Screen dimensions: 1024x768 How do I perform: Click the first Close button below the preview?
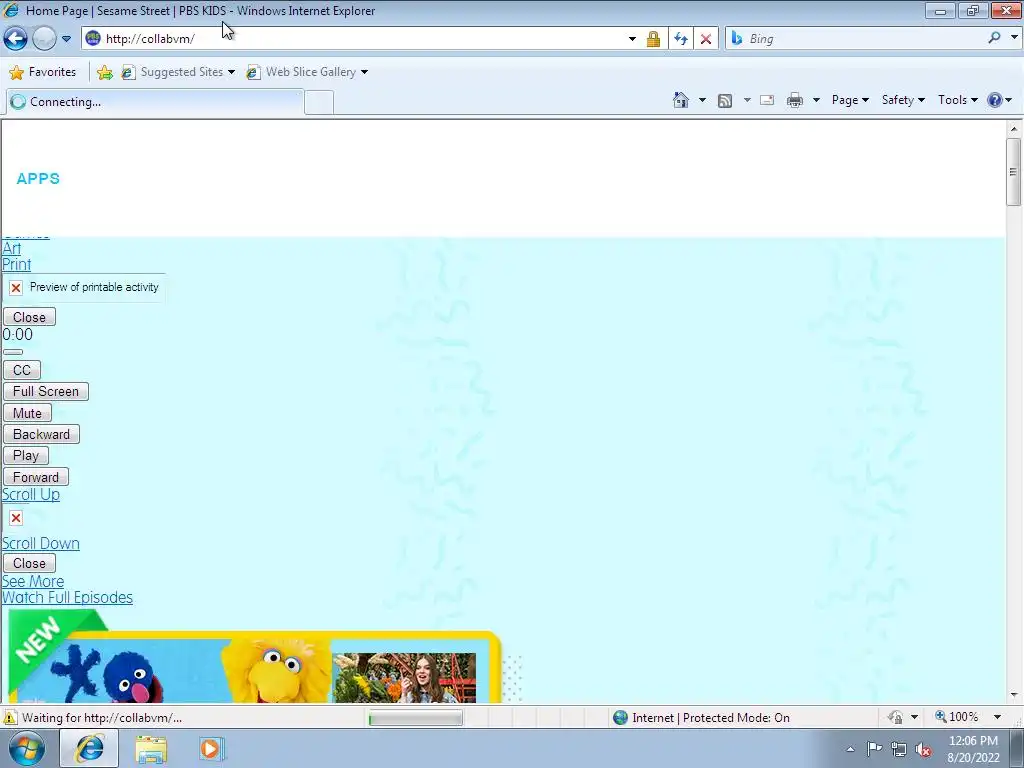29,317
